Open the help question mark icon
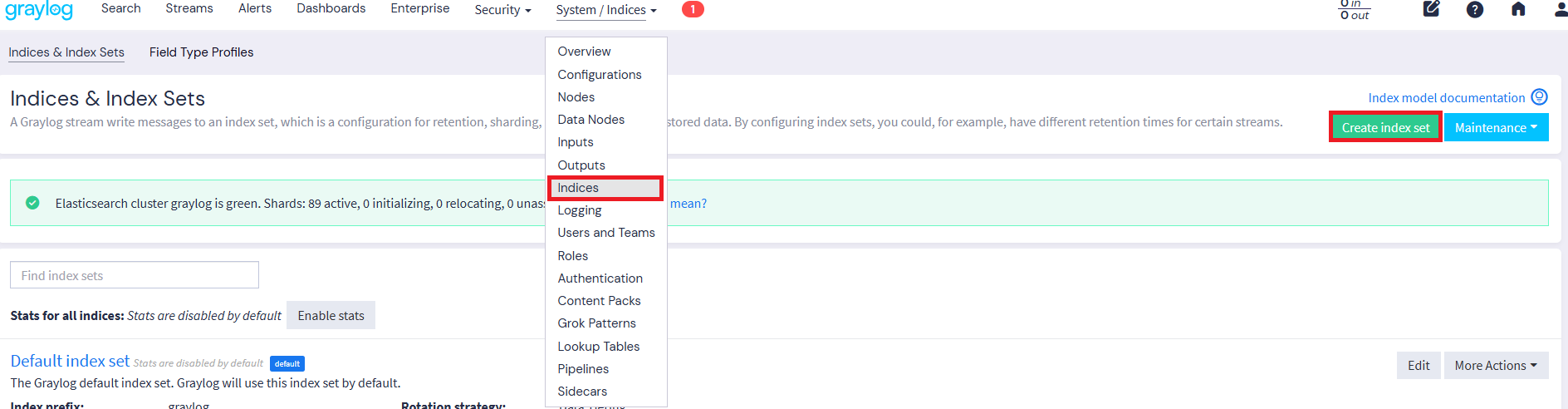 [1475, 9]
